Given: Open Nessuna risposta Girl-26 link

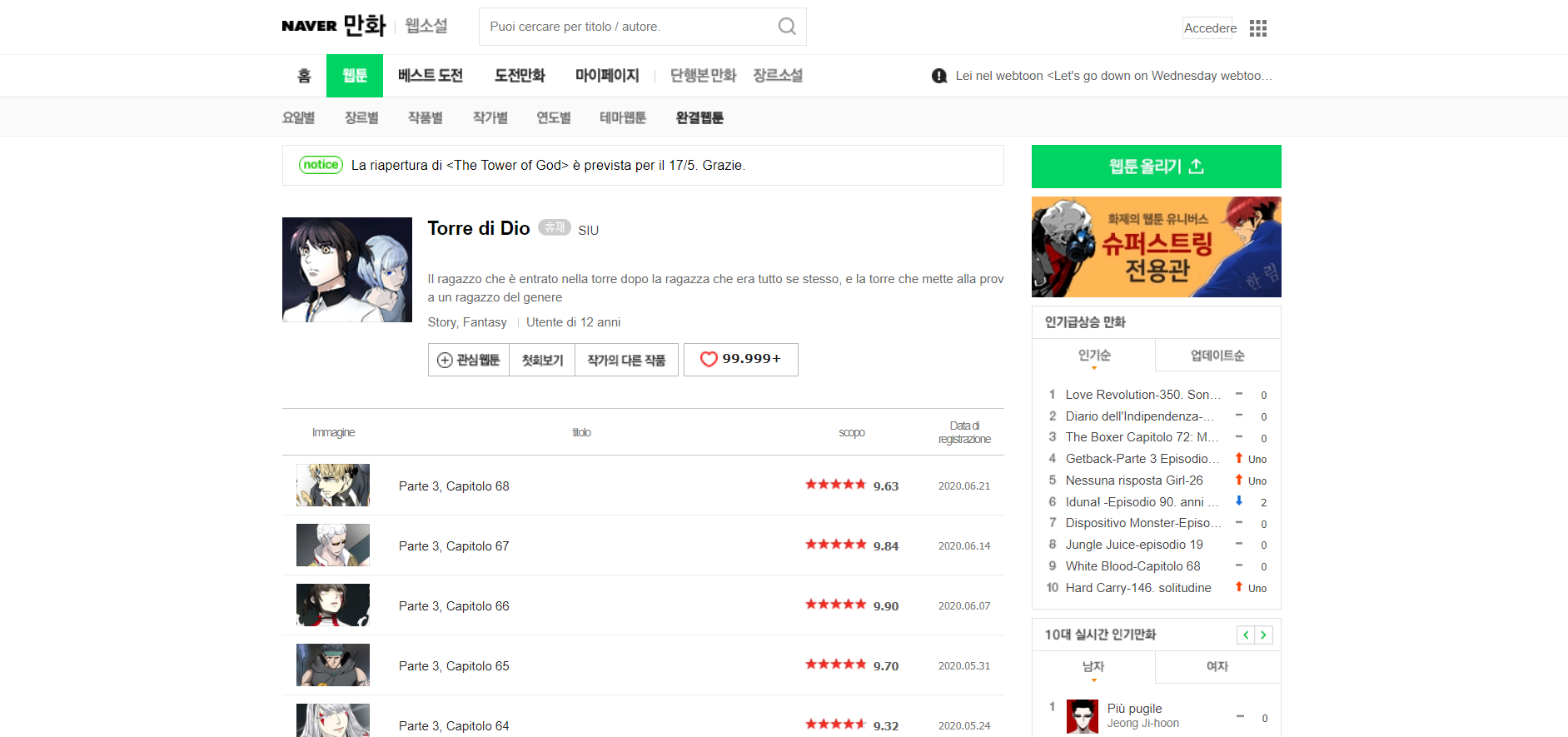Looking at the screenshot, I should 1134,481.
